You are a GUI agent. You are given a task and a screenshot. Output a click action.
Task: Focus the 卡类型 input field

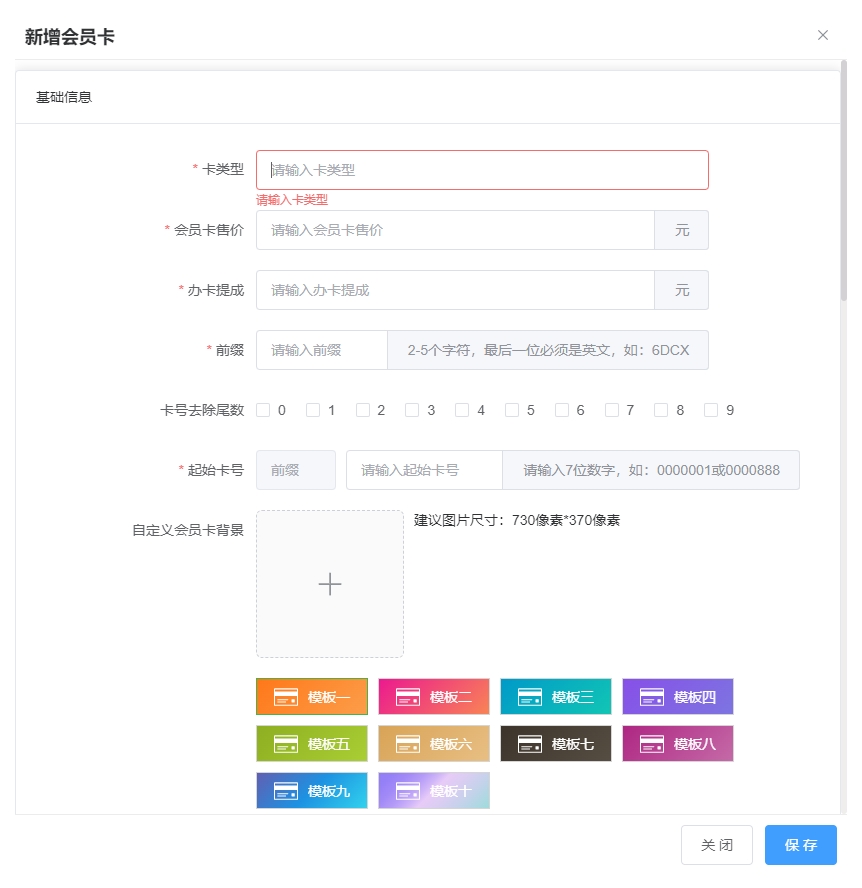[482, 170]
